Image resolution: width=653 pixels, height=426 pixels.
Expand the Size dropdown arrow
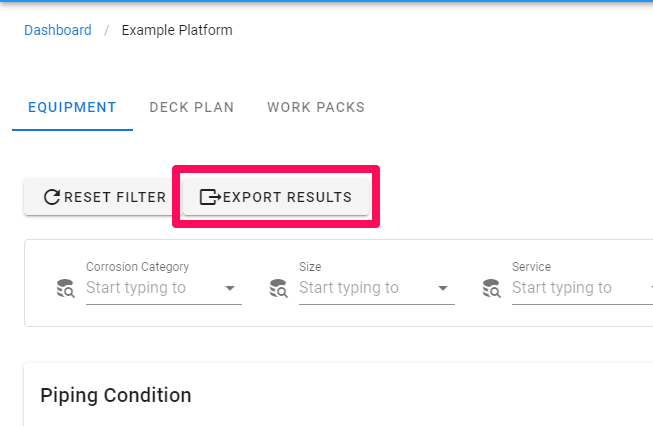[x=443, y=289]
